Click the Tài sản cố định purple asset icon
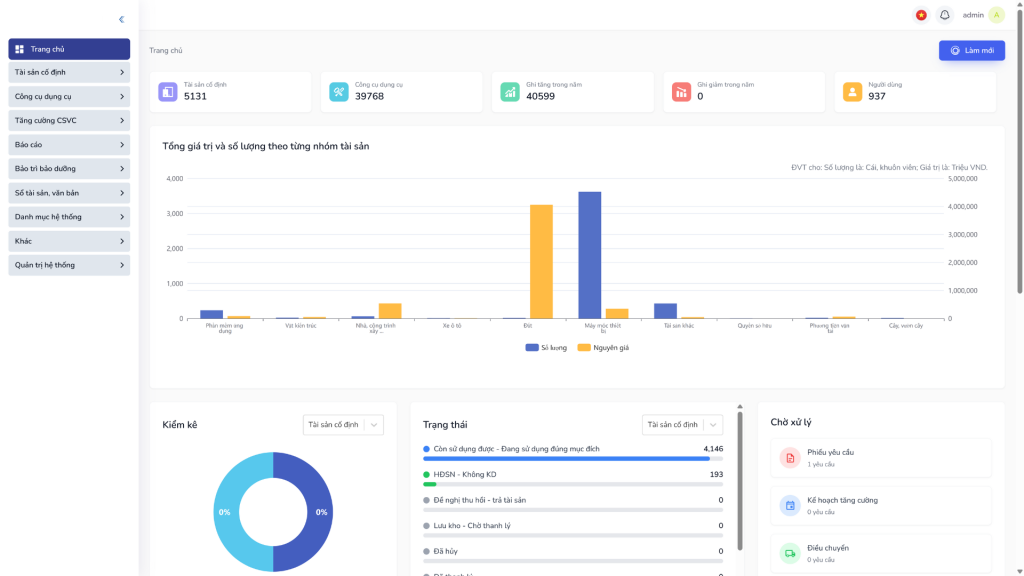 click(170, 90)
